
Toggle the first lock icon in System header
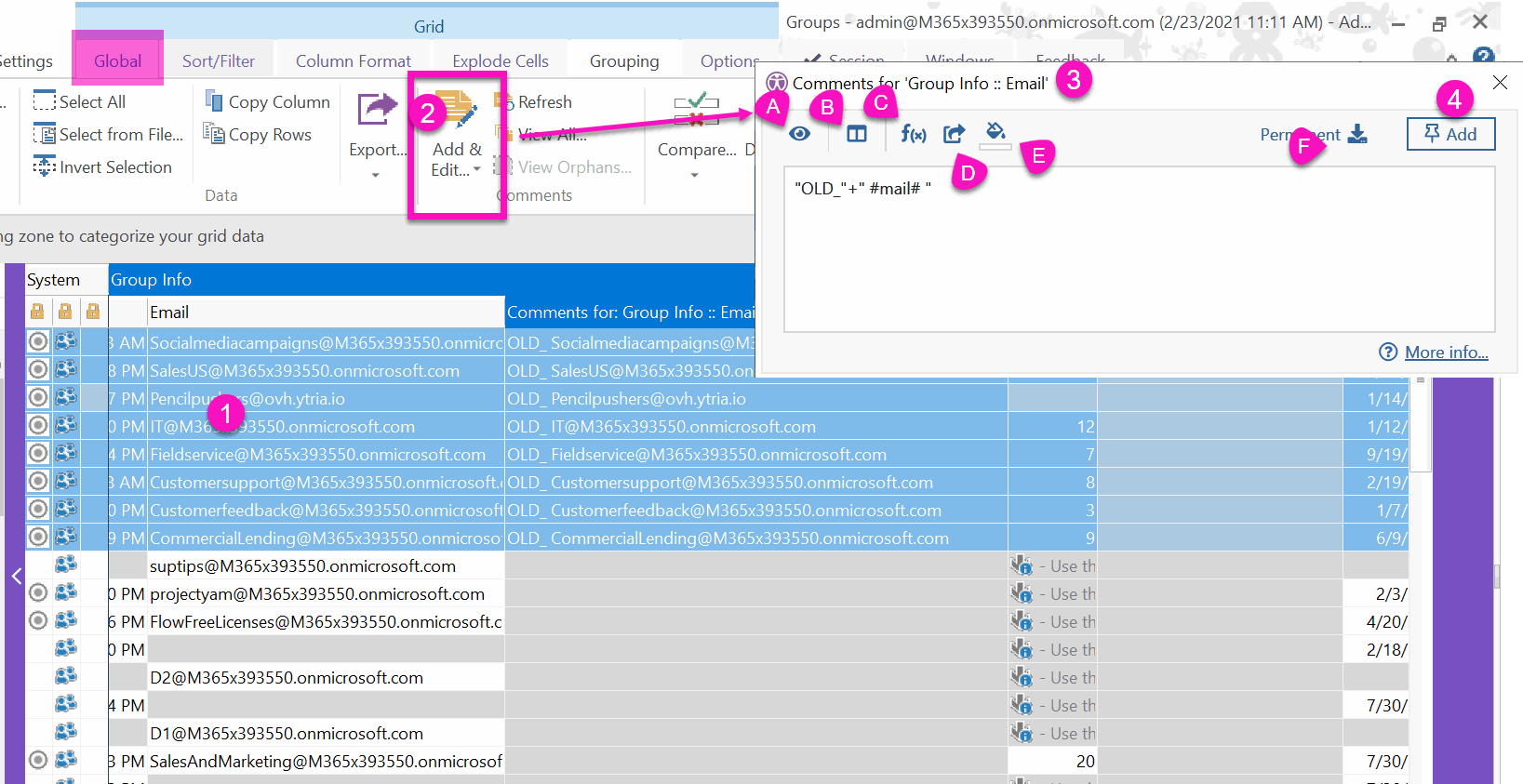[37, 312]
